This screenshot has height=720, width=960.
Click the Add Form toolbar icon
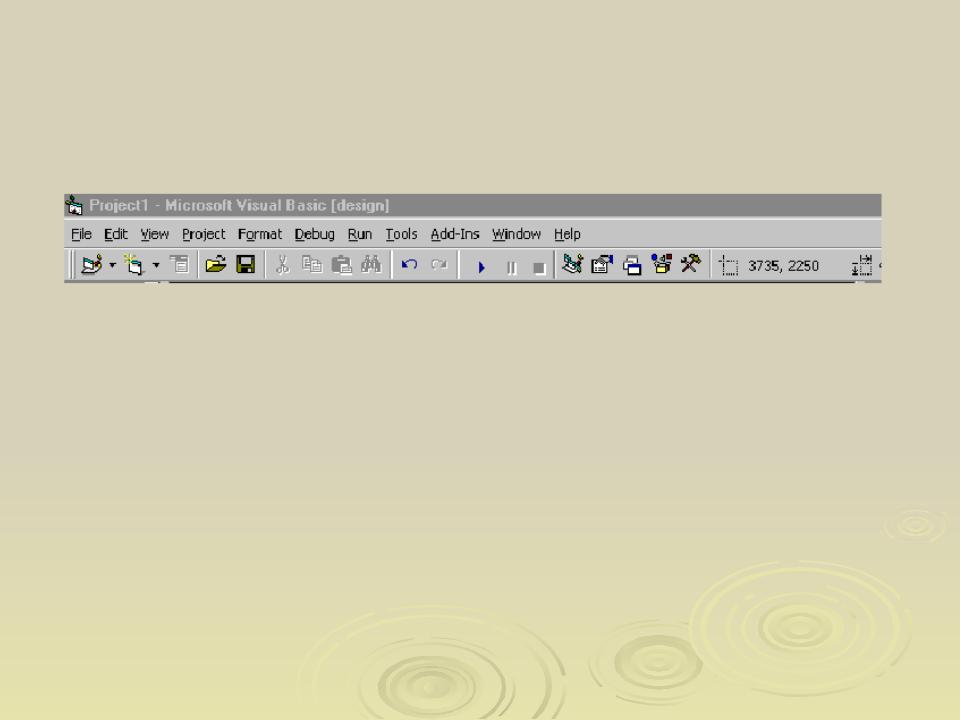(x=133, y=264)
